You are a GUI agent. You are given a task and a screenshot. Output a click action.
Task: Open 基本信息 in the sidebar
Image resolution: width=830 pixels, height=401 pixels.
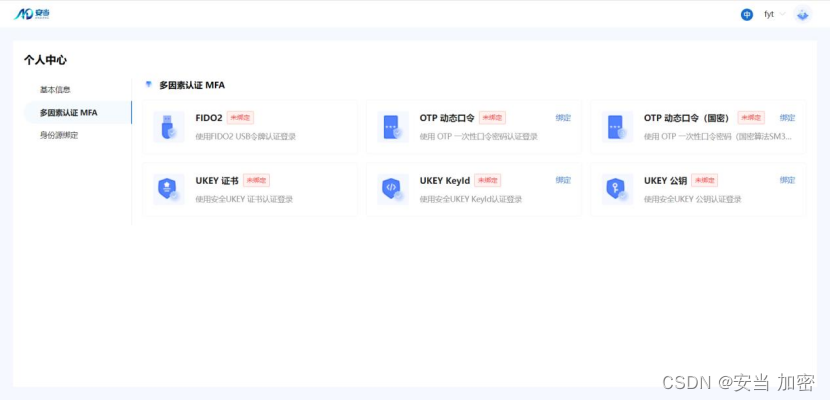[55, 90]
